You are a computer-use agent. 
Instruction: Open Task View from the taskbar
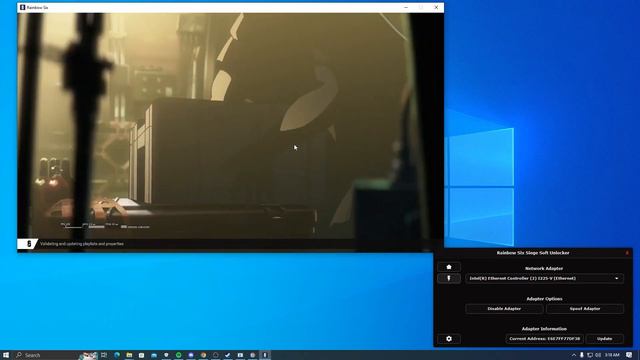tap(104, 355)
